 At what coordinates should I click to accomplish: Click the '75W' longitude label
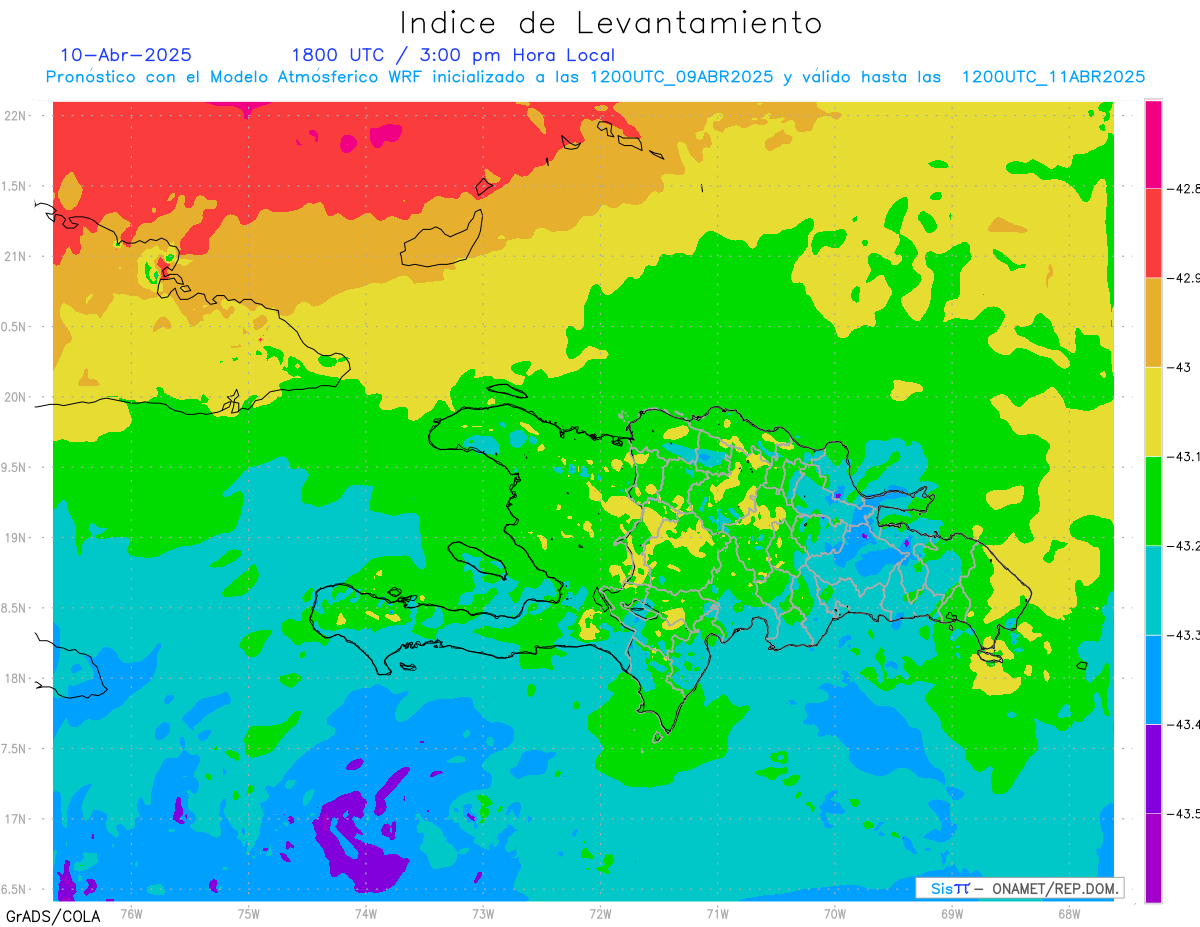point(249,913)
